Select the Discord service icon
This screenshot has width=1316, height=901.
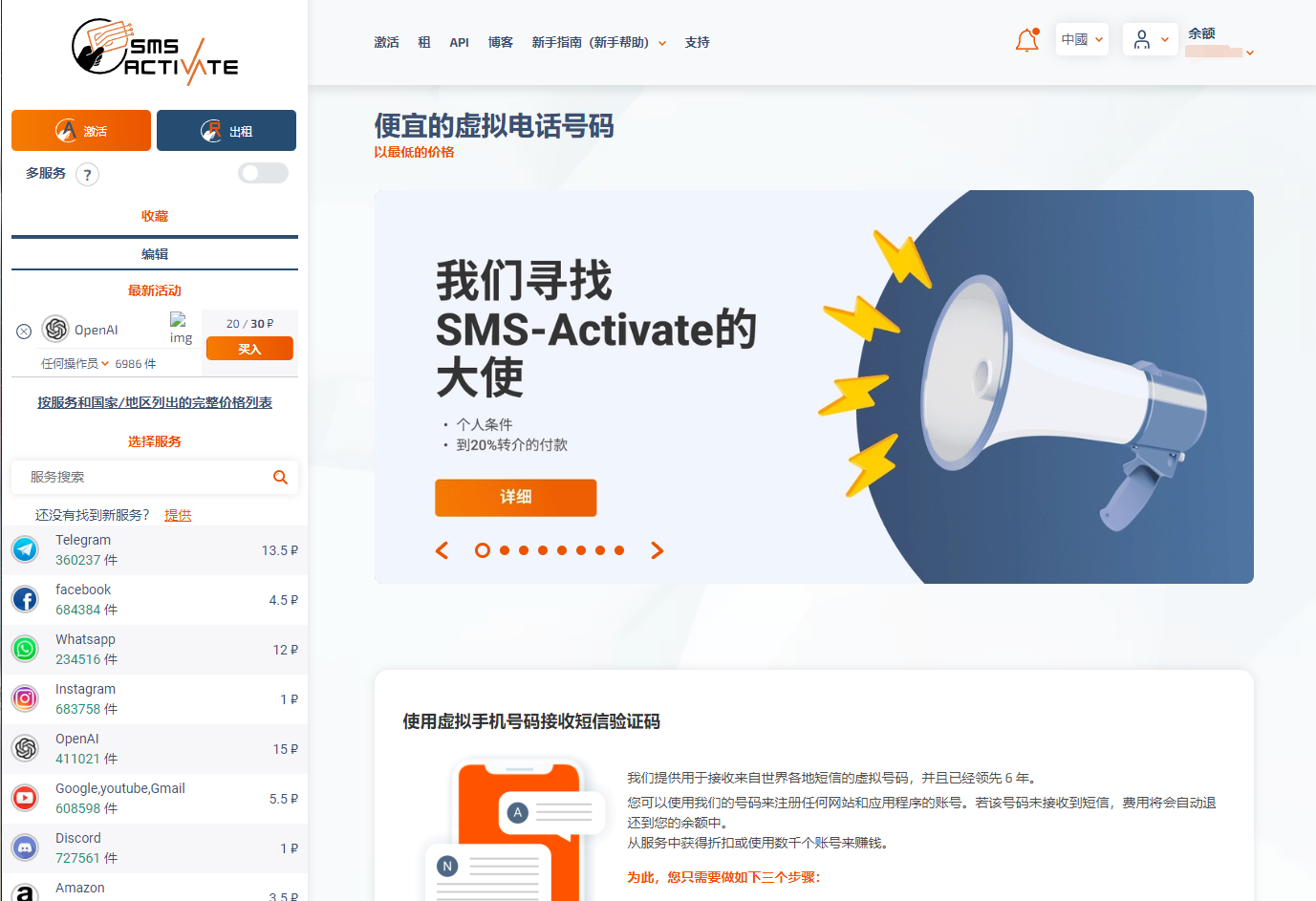(25, 847)
